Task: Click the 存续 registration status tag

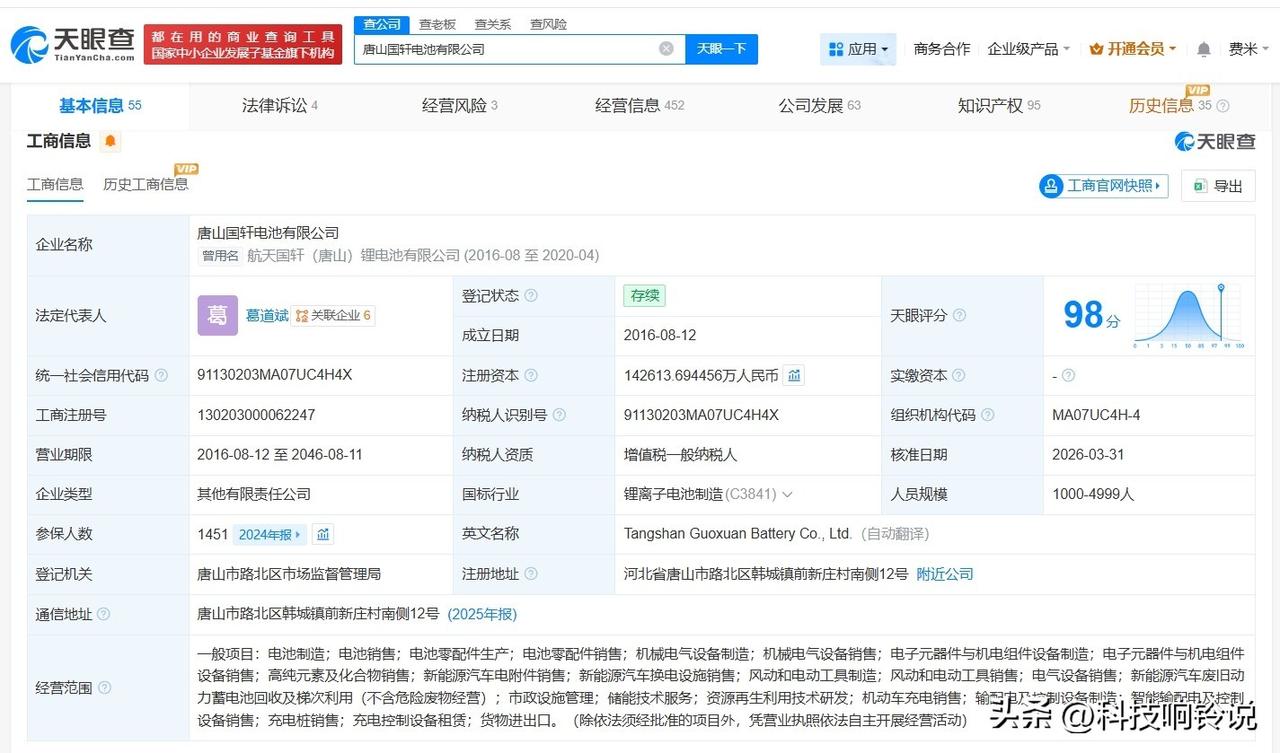Action: (644, 296)
